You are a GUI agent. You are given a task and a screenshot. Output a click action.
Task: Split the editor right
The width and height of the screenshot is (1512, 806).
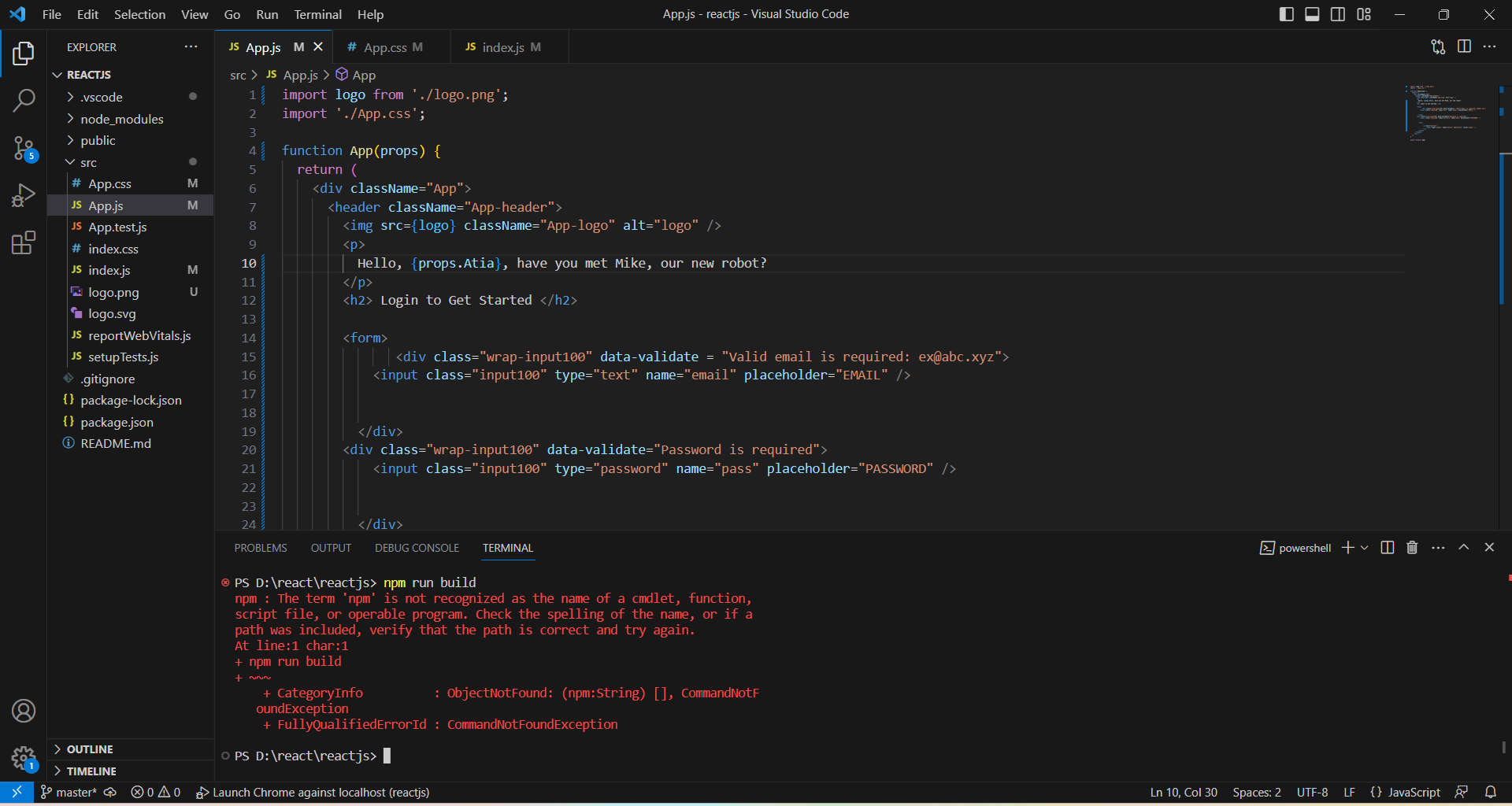coord(1464,46)
